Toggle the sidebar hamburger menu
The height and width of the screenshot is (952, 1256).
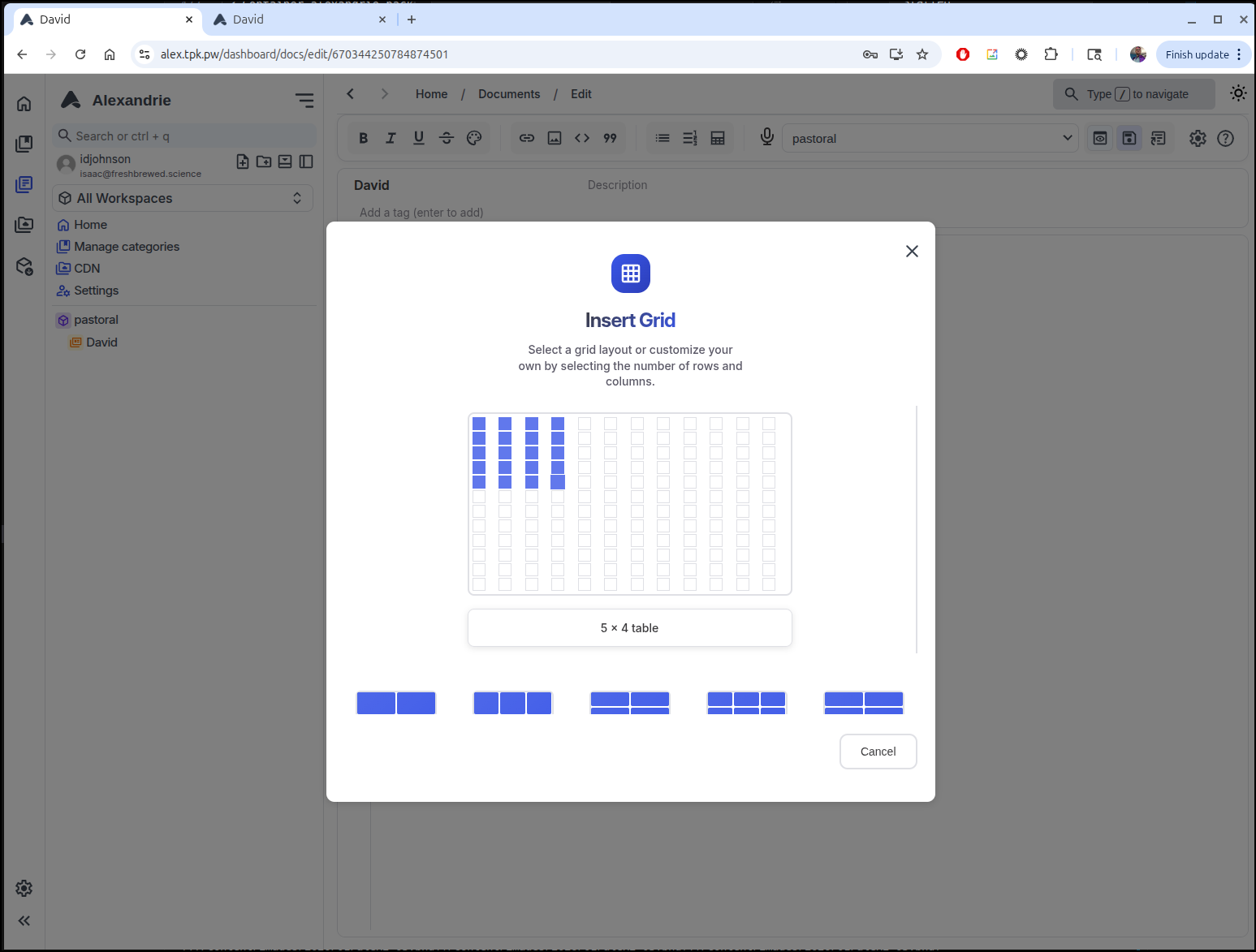[304, 101]
